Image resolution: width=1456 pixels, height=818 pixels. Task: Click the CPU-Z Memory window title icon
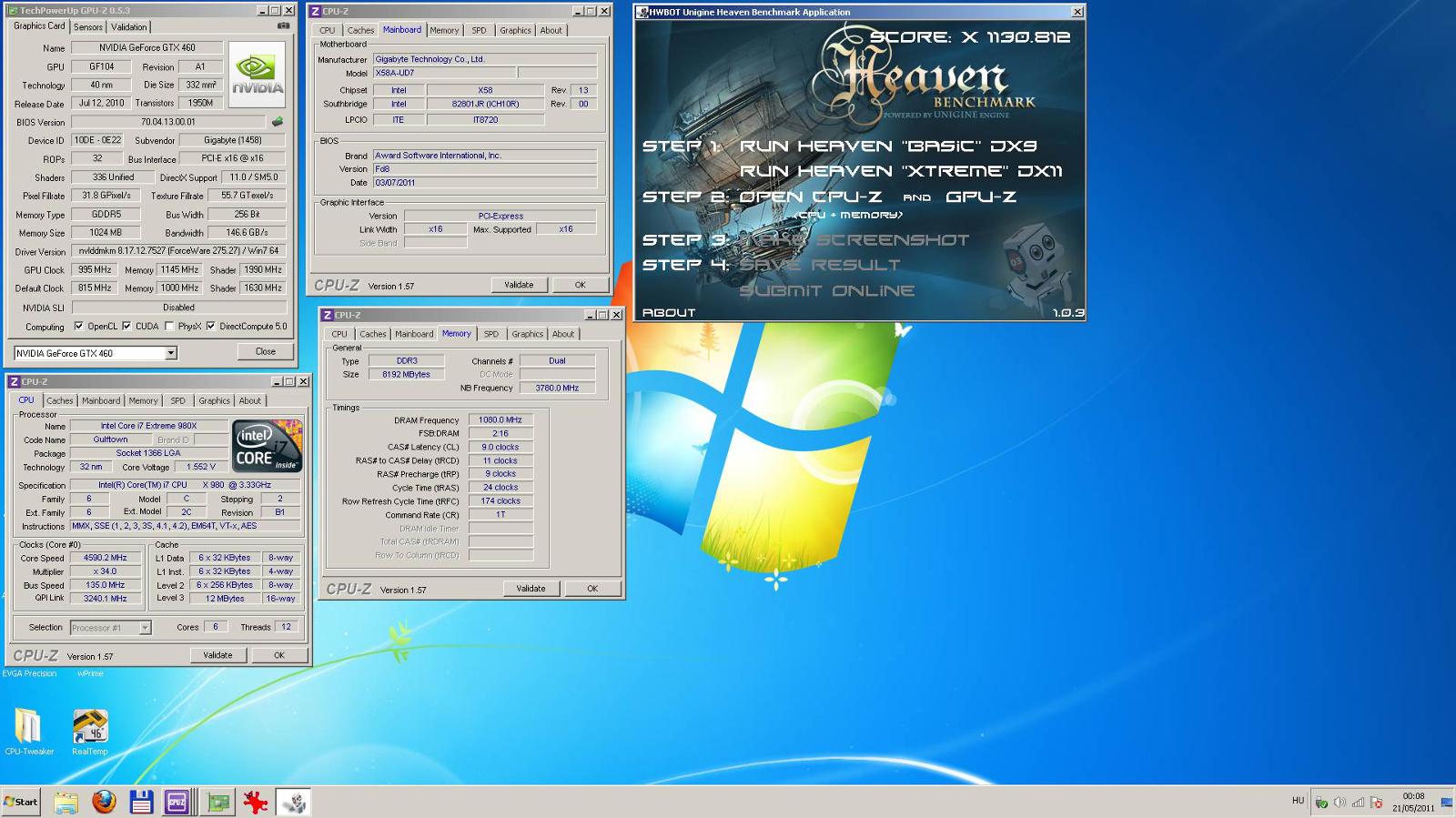[328, 315]
